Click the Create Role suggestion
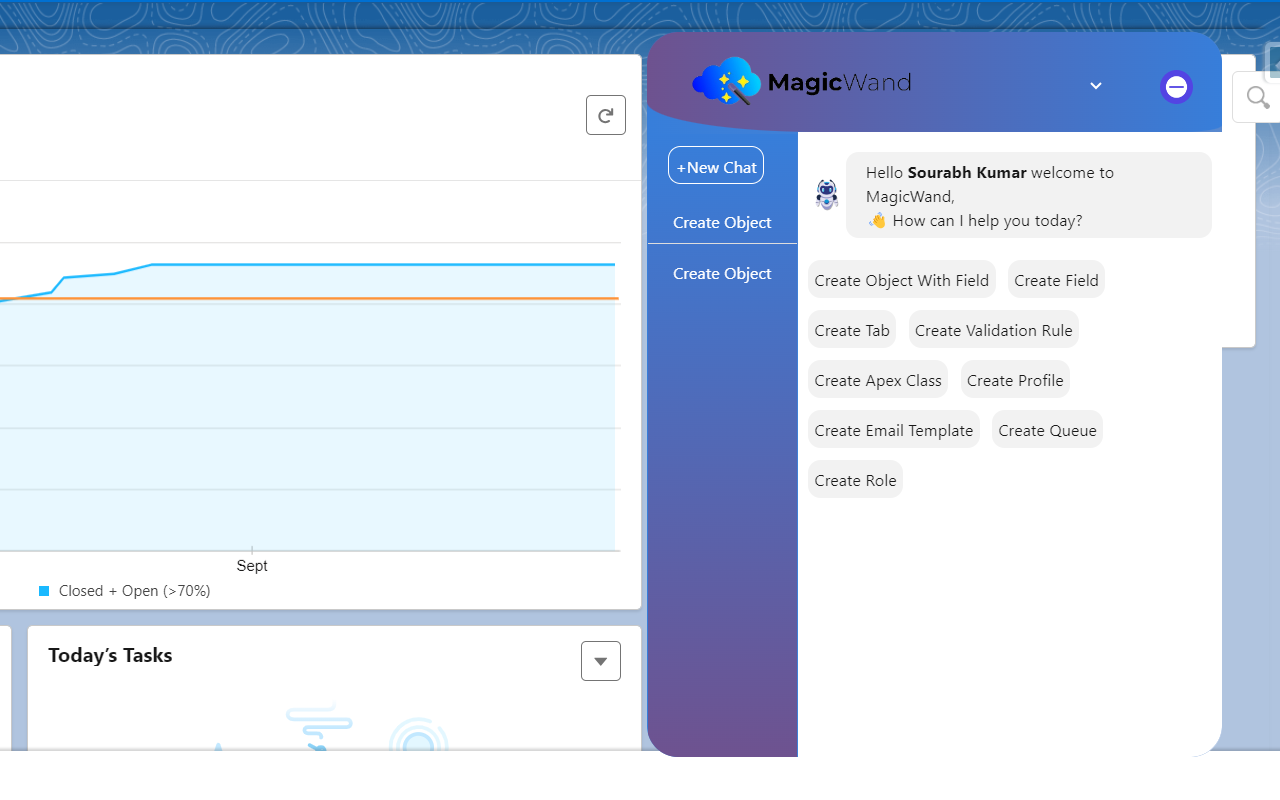The width and height of the screenshot is (1280, 800). [855, 480]
